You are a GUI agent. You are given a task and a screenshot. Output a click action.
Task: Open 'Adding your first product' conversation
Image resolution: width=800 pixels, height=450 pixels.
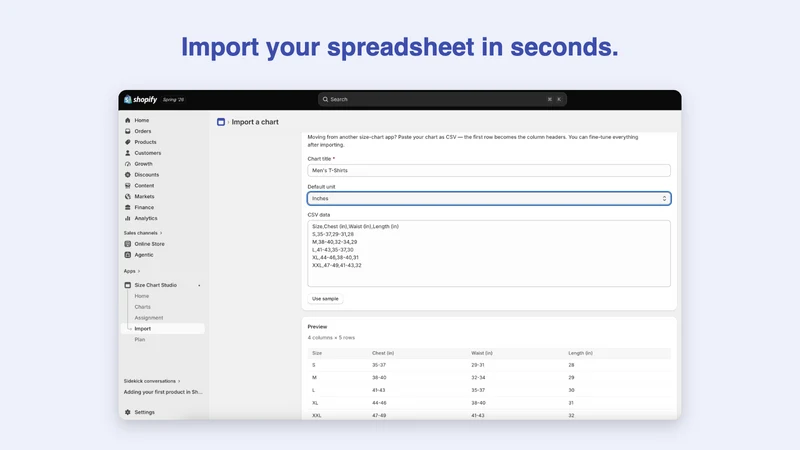[163, 392]
